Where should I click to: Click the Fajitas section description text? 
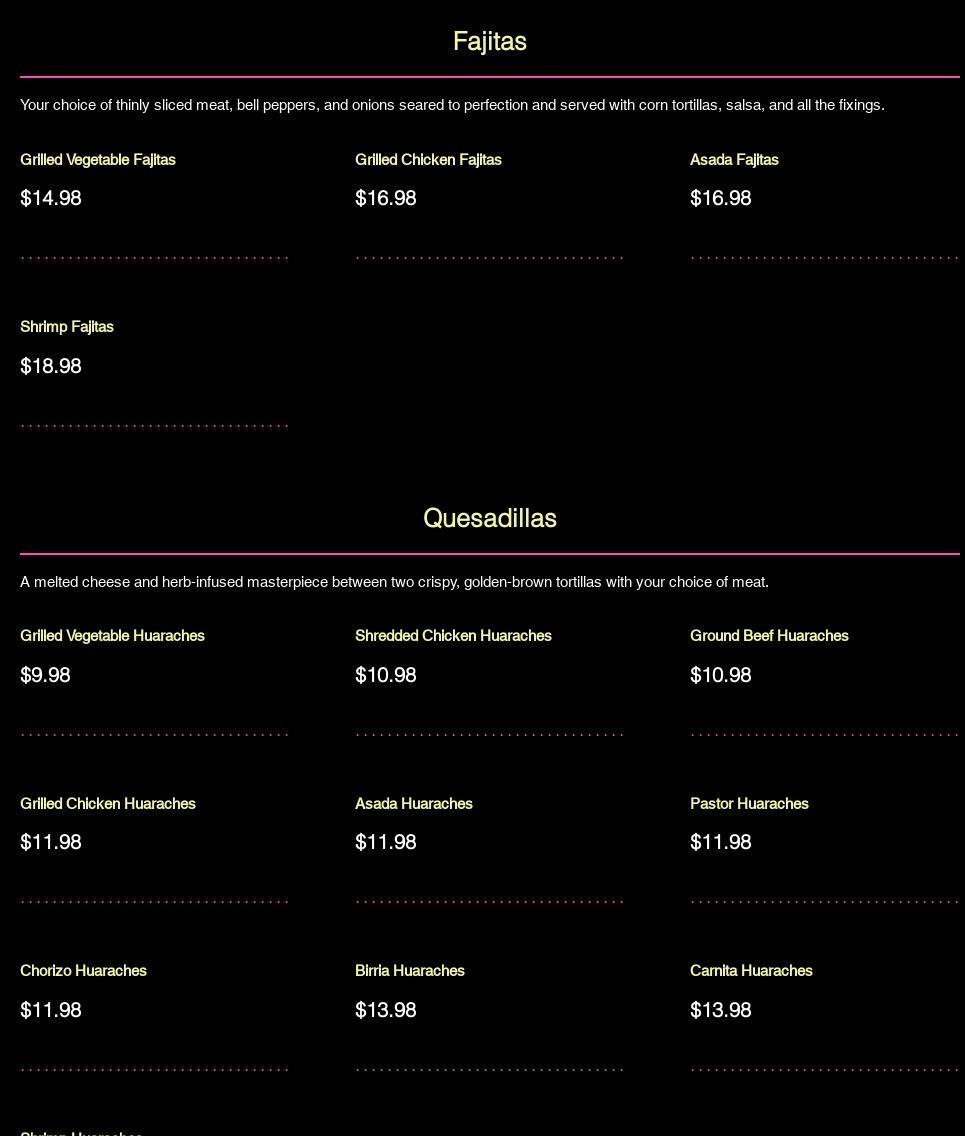point(452,105)
